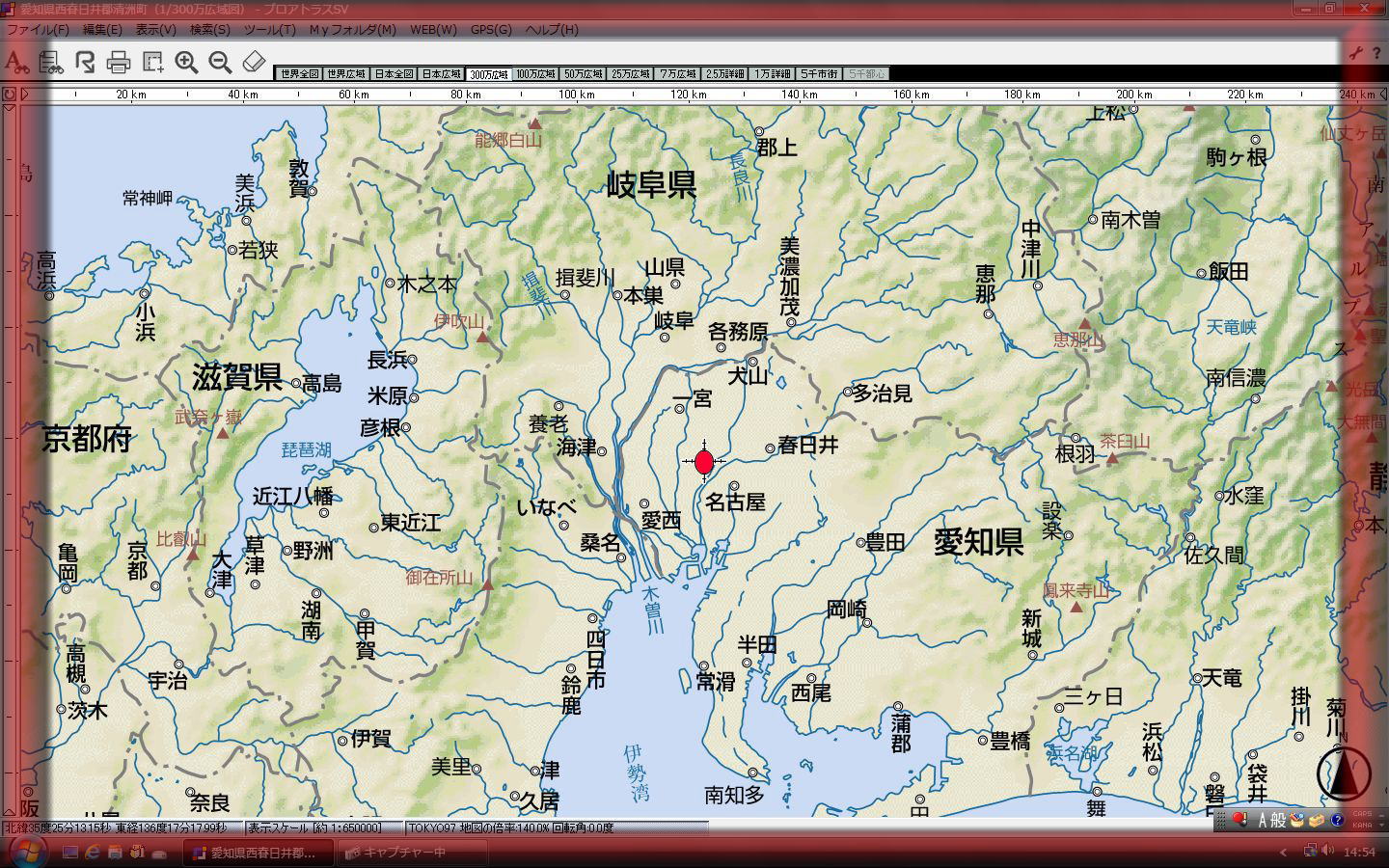Image resolution: width=1389 pixels, height=868 pixels.
Task: Open the 検索(S) menu
Action: coord(209,30)
